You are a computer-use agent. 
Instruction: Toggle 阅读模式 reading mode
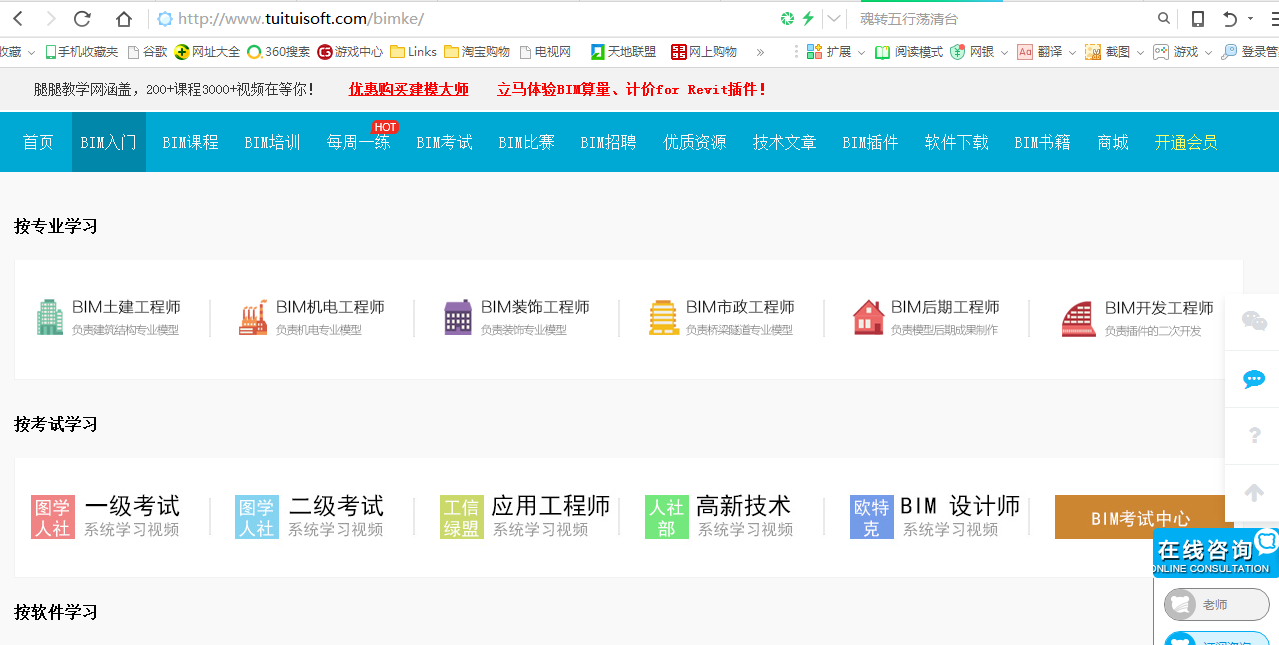coord(909,52)
